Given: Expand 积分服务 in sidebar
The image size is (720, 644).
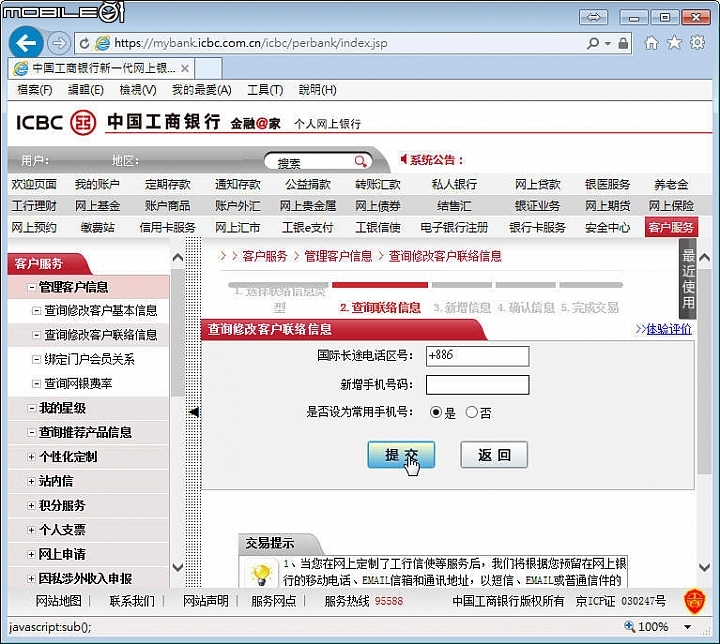Looking at the screenshot, I should pos(31,506).
